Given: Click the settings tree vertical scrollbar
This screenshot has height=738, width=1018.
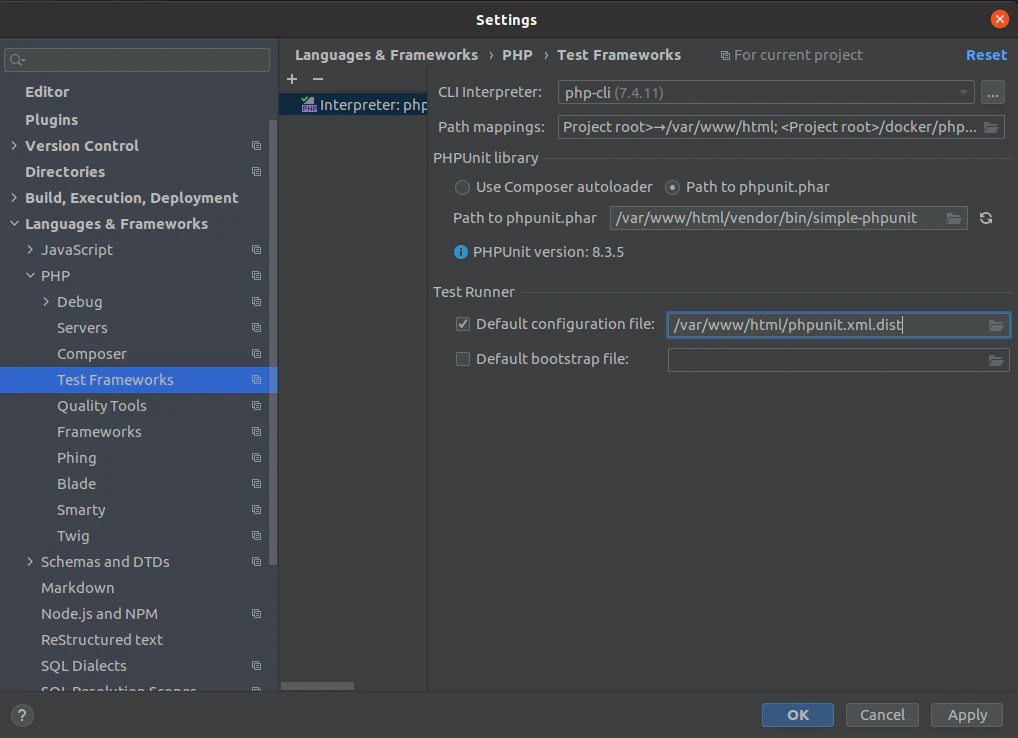Looking at the screenshot, I should click(273, 342).
